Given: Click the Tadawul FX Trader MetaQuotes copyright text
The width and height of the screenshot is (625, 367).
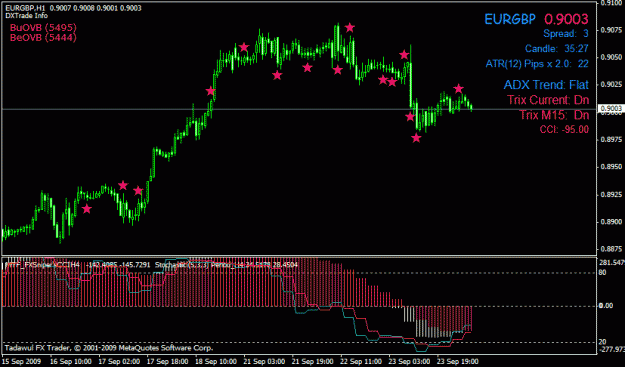Looking at the screenshot, I should click(x=109, y=348).
